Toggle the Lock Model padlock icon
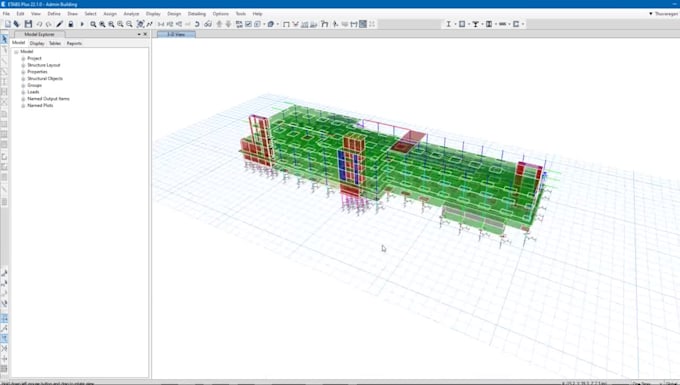Screen dimensions: 680x385 71,24
